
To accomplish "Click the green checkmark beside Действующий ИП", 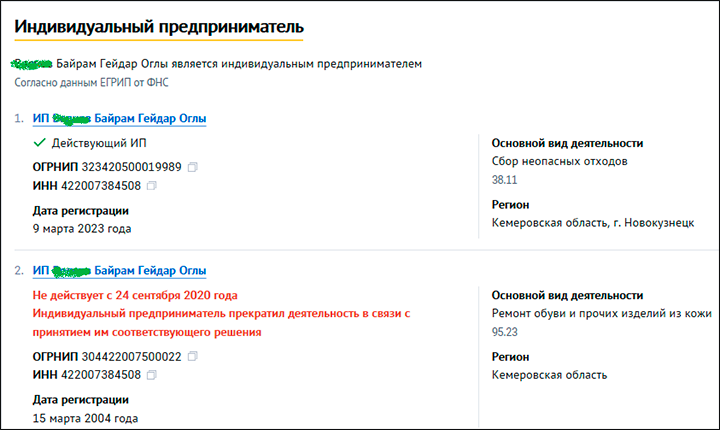I will coord(39,144).
